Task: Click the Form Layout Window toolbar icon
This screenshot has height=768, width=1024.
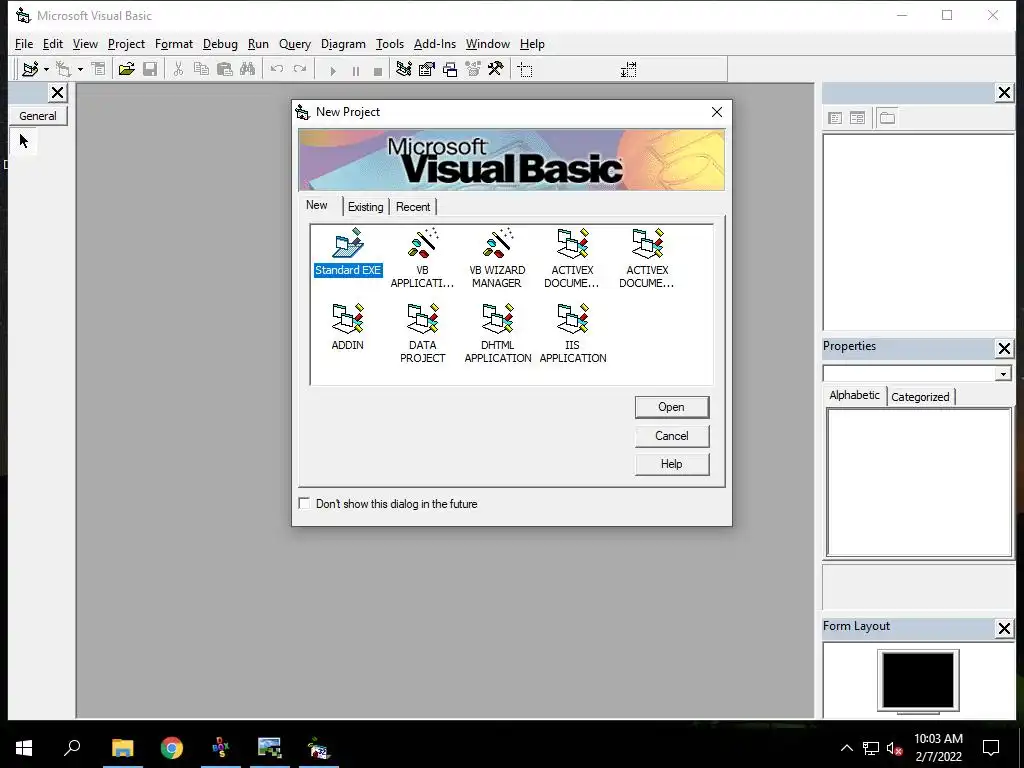Action: (x=450, y=69)
